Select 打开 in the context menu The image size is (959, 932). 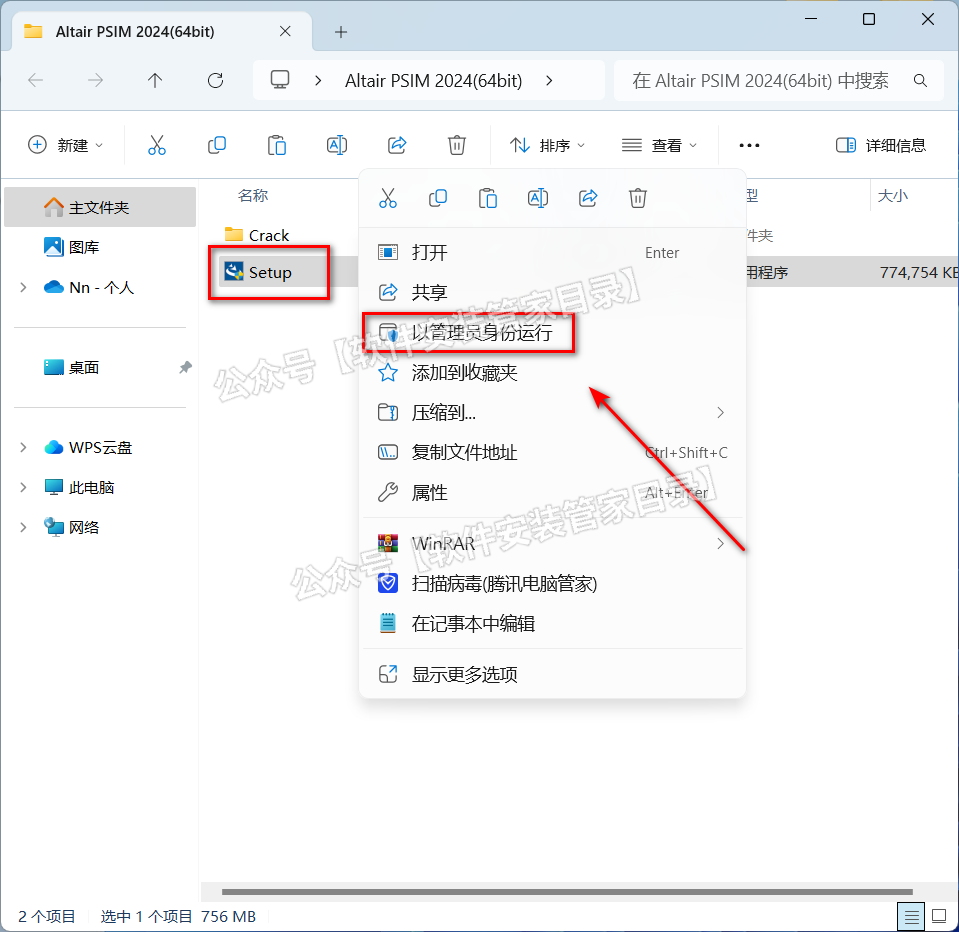tap(552, 253)
